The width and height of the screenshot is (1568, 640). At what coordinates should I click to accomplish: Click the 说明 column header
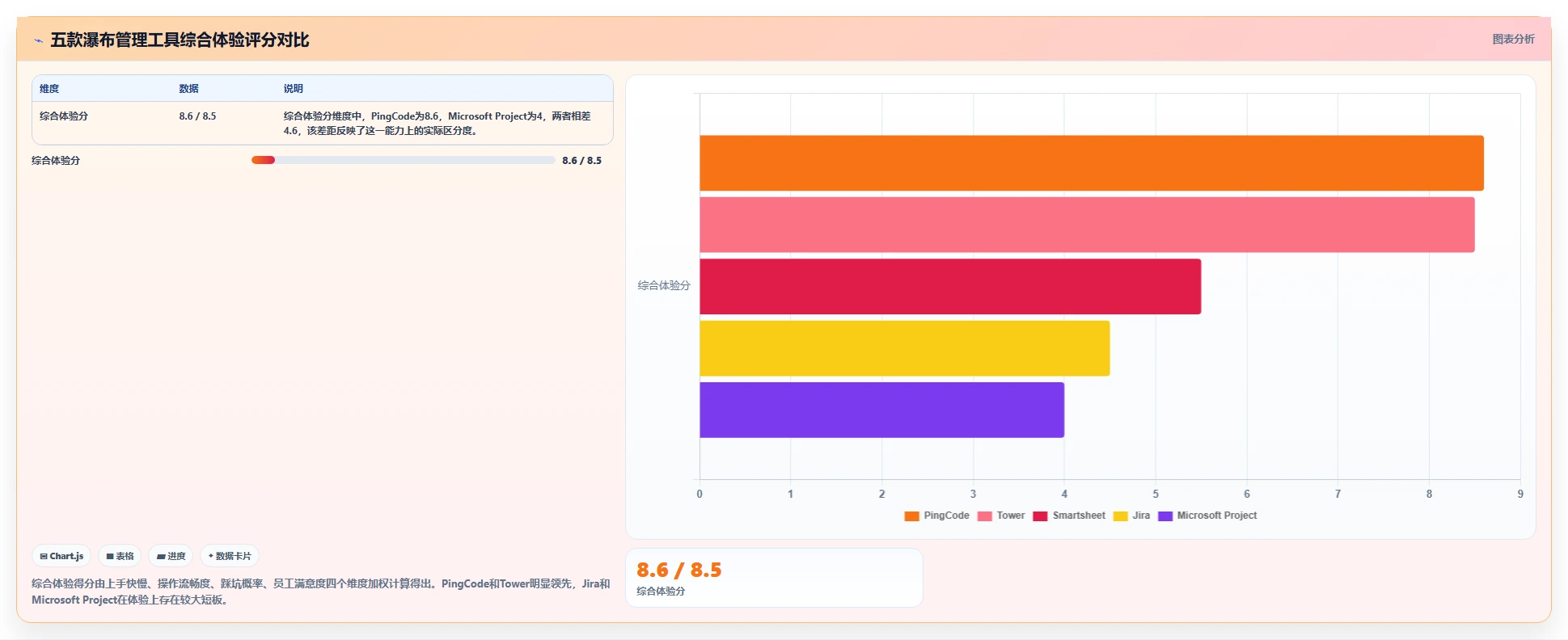(294, 89)
